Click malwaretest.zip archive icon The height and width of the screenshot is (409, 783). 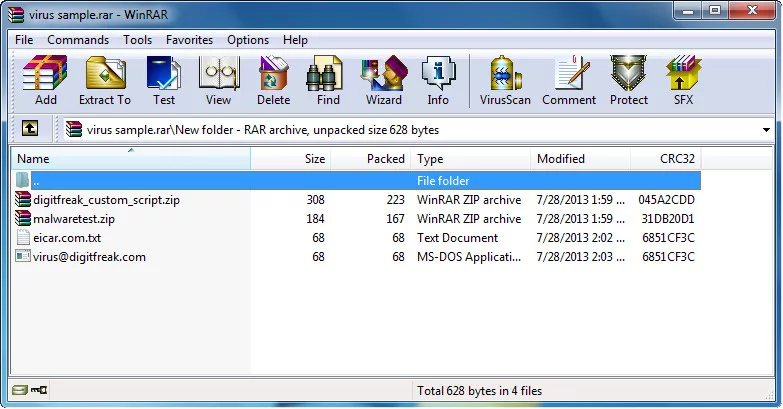22,218
